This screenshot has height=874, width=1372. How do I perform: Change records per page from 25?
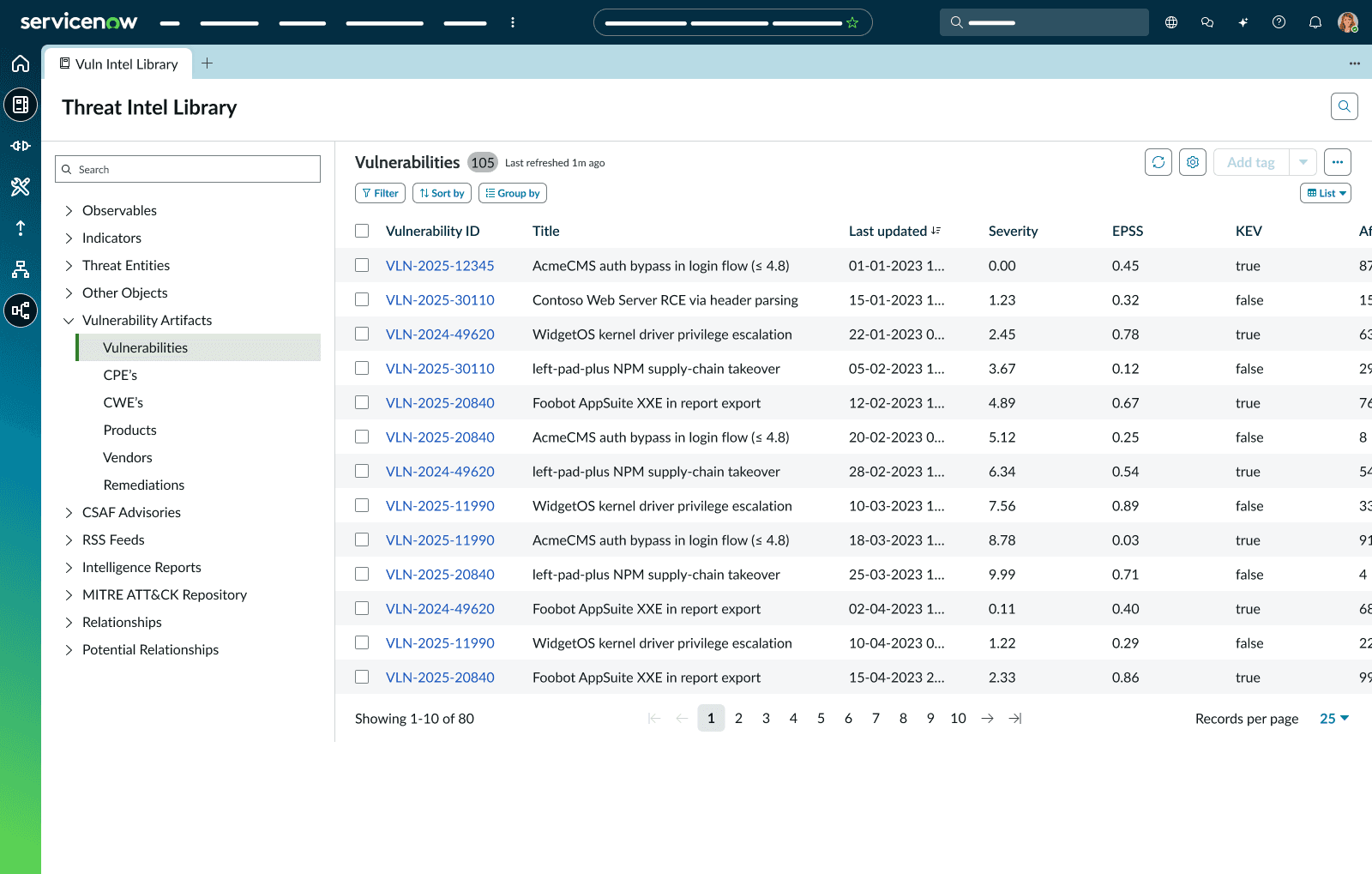(1334, 718)
